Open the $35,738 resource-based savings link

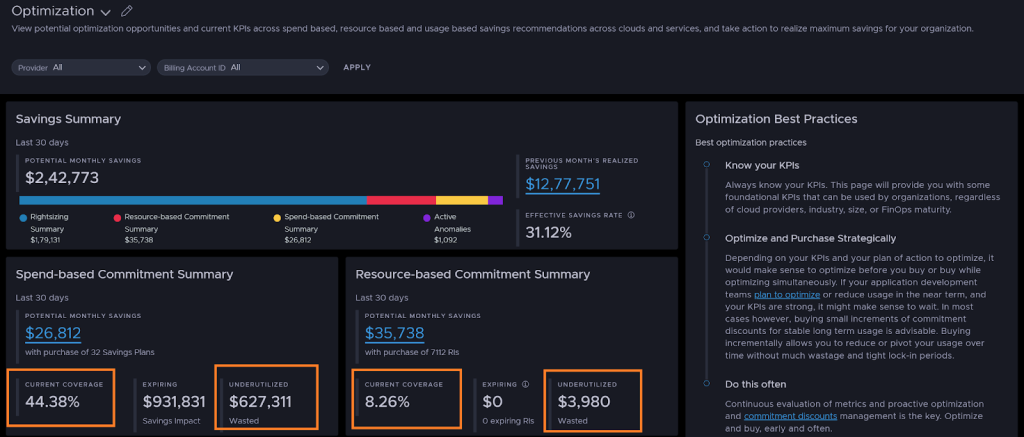pos(394,332)
